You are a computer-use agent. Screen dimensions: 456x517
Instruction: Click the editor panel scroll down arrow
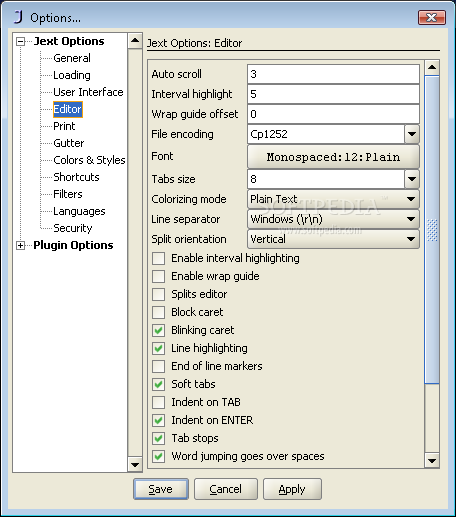432,461
